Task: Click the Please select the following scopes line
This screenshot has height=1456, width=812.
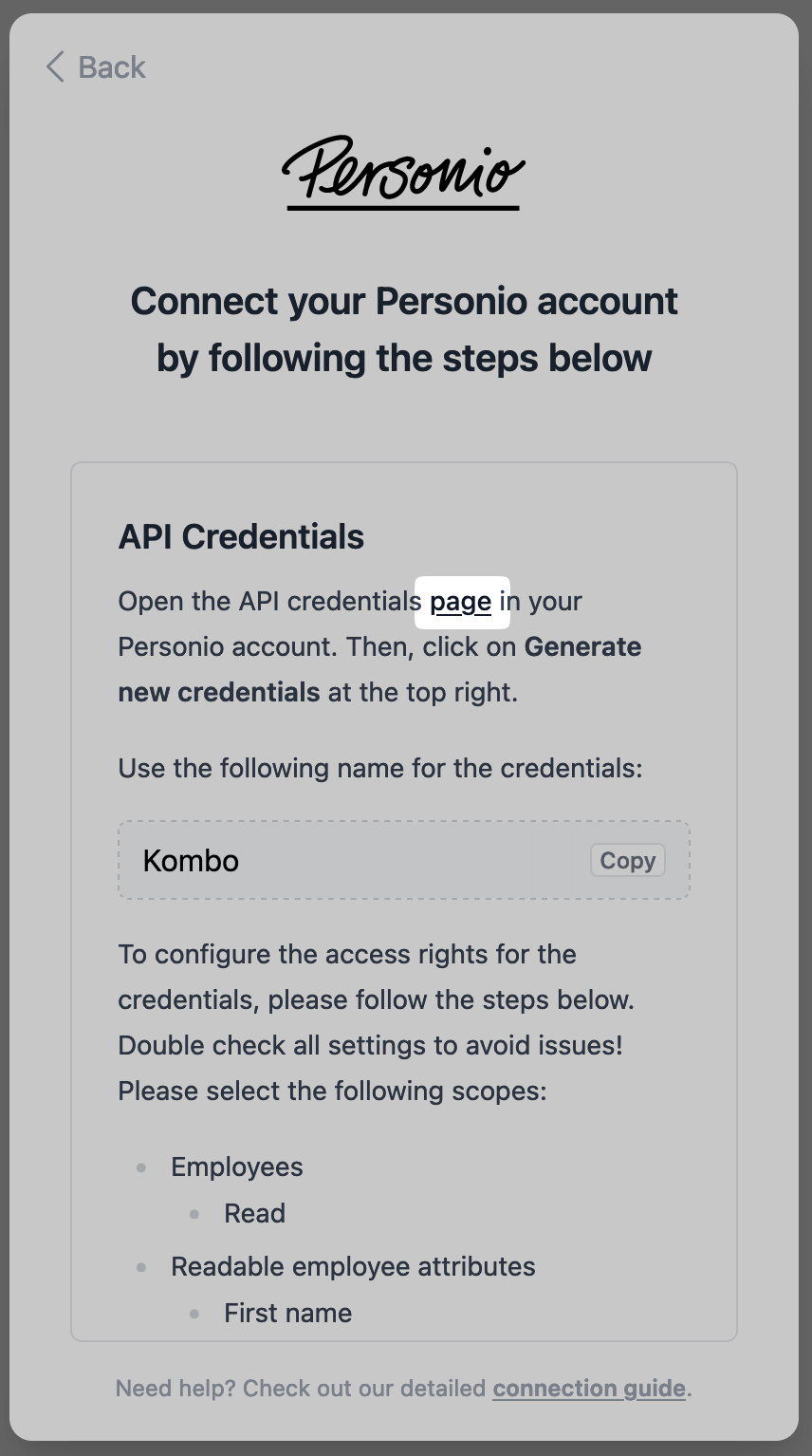Action: pyautogui.click(x=332, y=1091)
